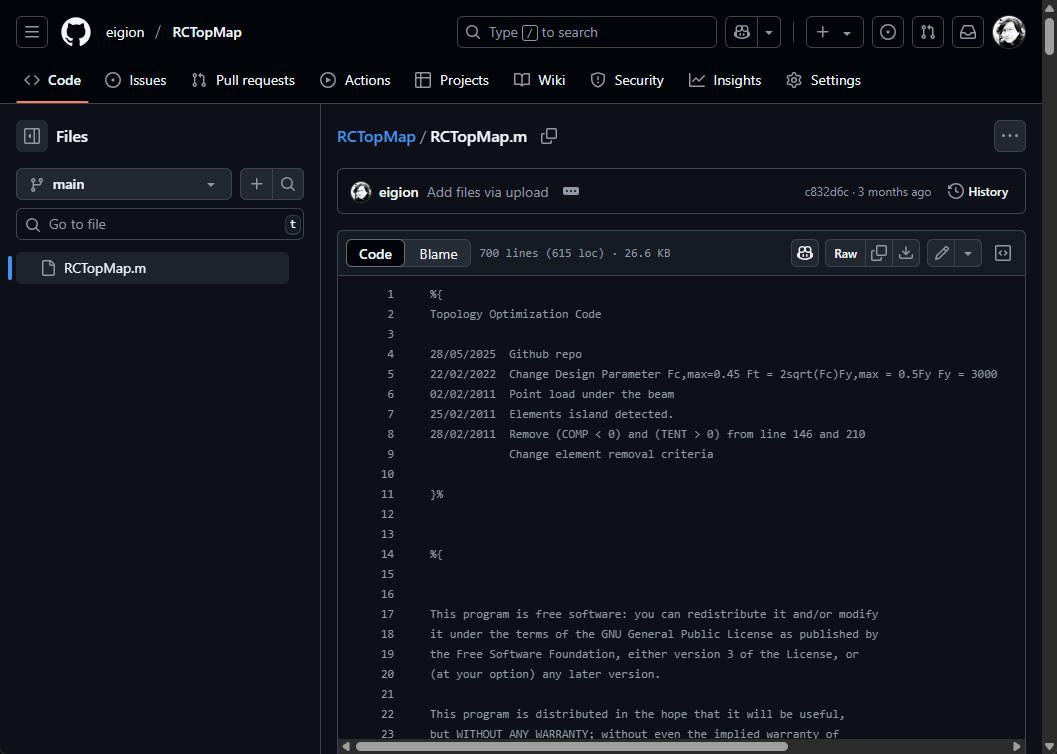Open the notifications inbox icon

coord(967,32)
